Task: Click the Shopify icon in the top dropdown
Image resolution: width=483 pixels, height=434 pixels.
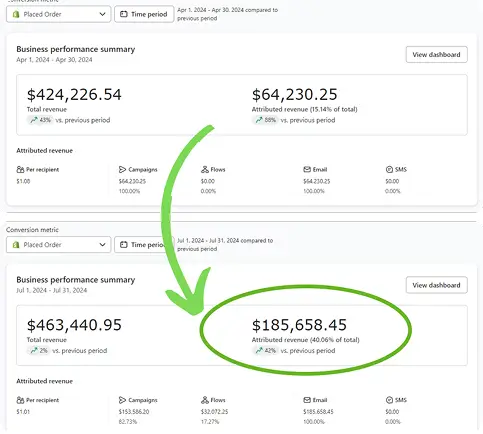Action: pos(16,14)
